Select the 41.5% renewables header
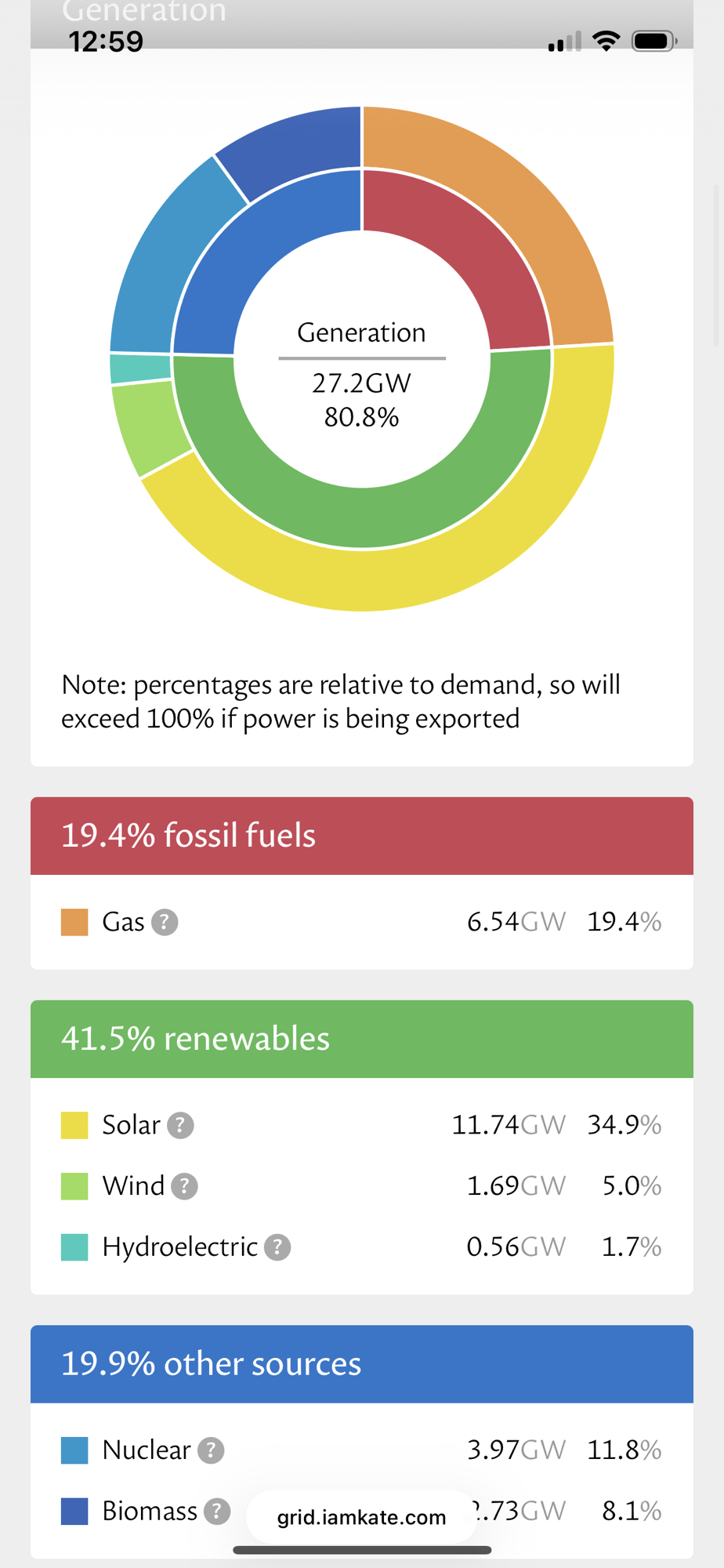This screenshot has height=1568, width=724. (x=362, y=1039)
